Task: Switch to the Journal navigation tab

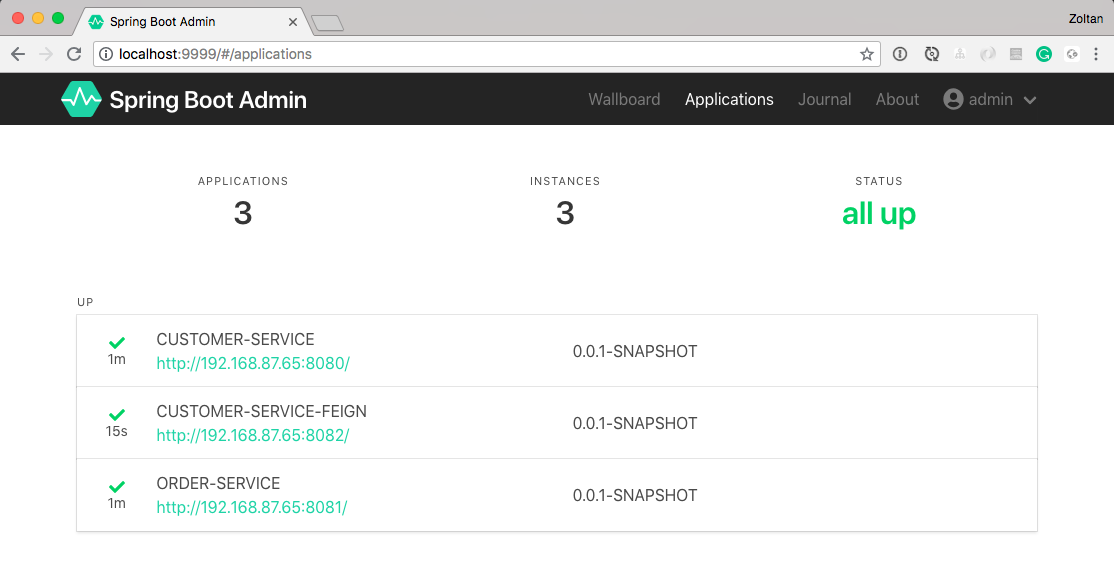Action: tap(824, 99)
